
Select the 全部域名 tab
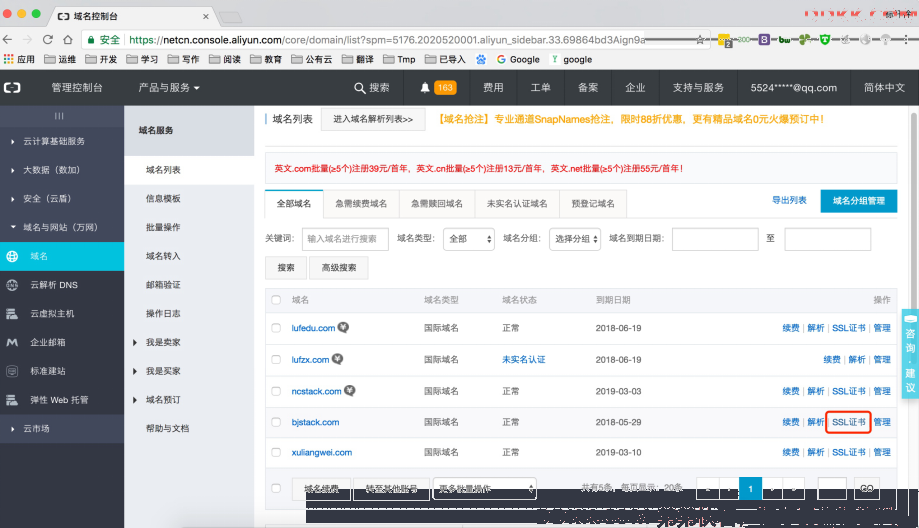[x=294, y=204]
